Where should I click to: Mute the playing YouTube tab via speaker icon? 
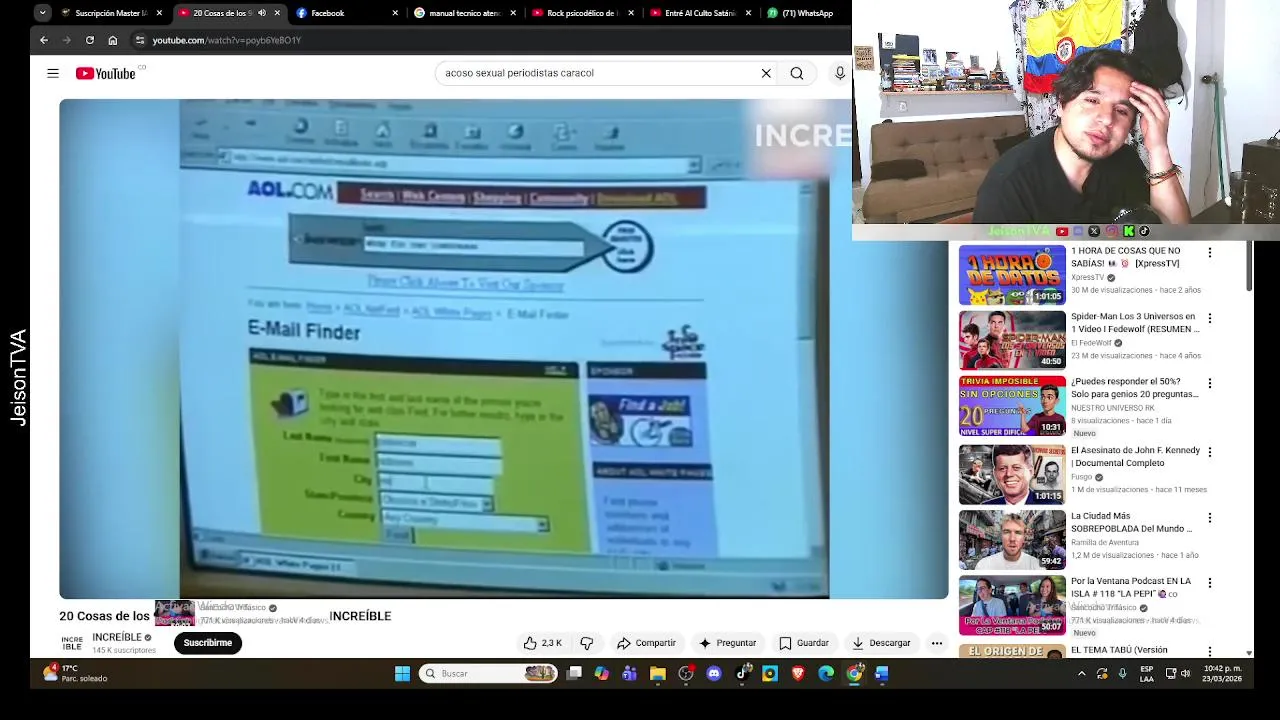click(262, 13)
